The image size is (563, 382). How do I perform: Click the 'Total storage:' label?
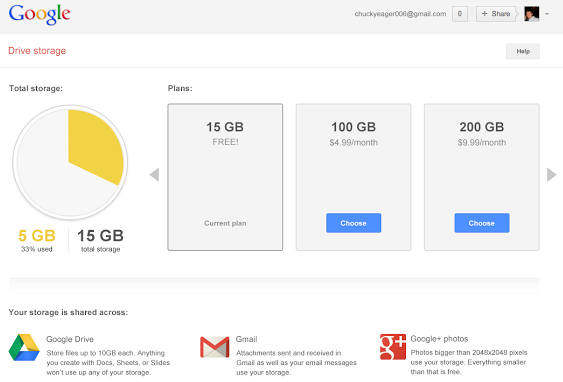click(36, 88)
